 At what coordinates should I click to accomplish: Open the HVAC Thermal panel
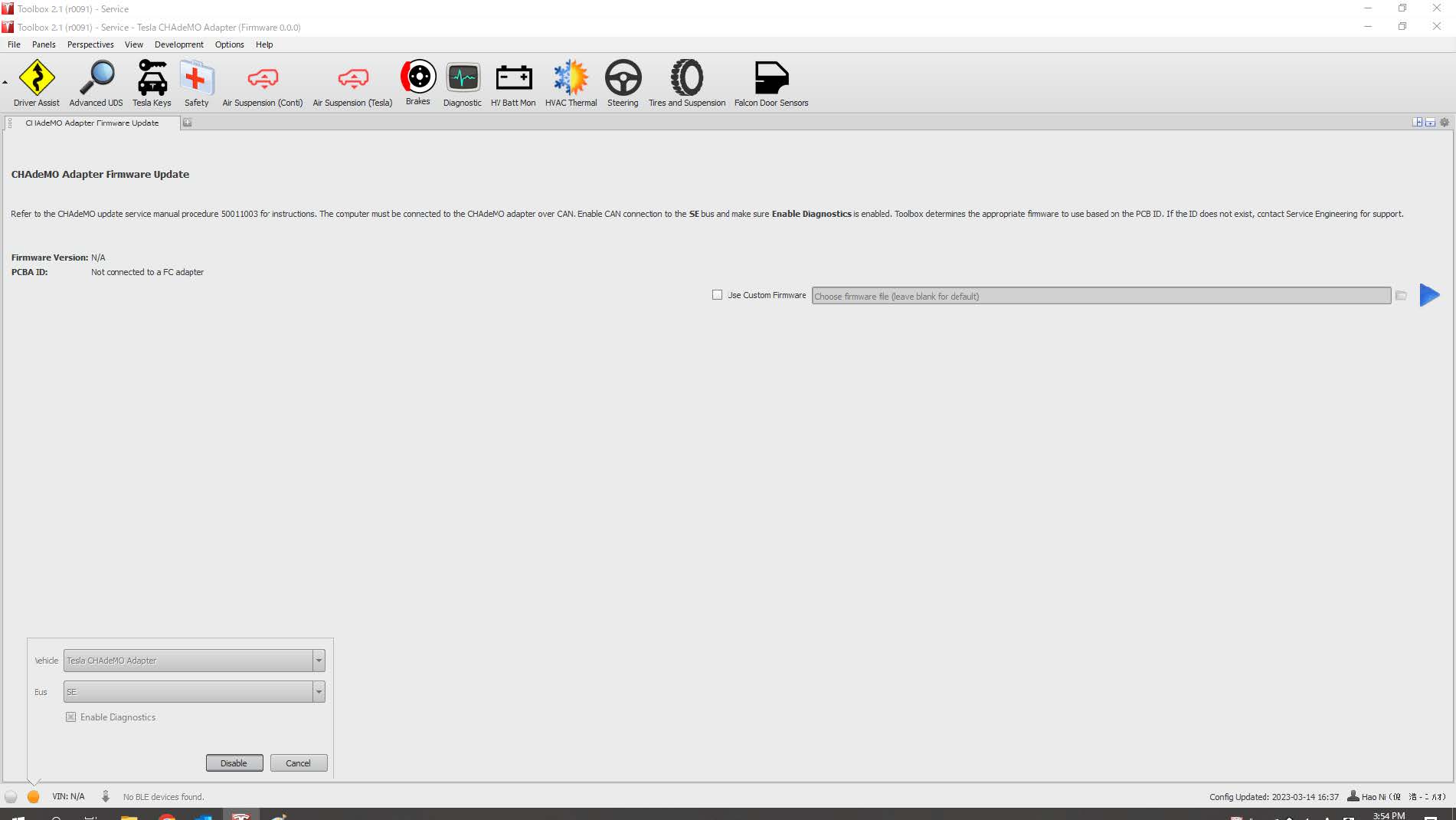(571, 83)
